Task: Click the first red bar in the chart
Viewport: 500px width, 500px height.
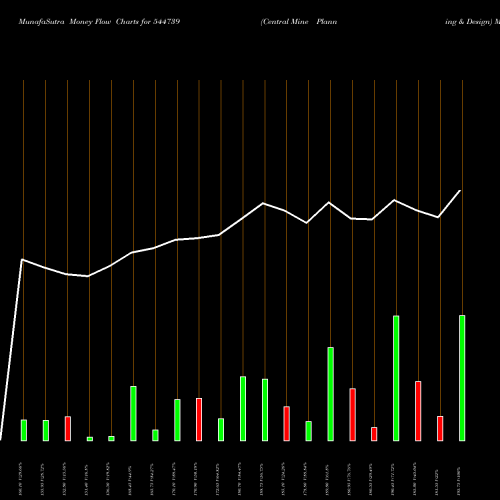Action: click(68, 429)
